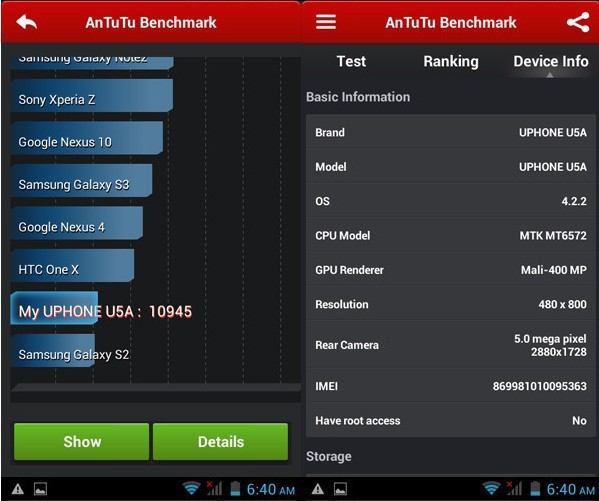Tap the OS 4.2.2 row
Screen dimensions: 599x501
(451, 201)
